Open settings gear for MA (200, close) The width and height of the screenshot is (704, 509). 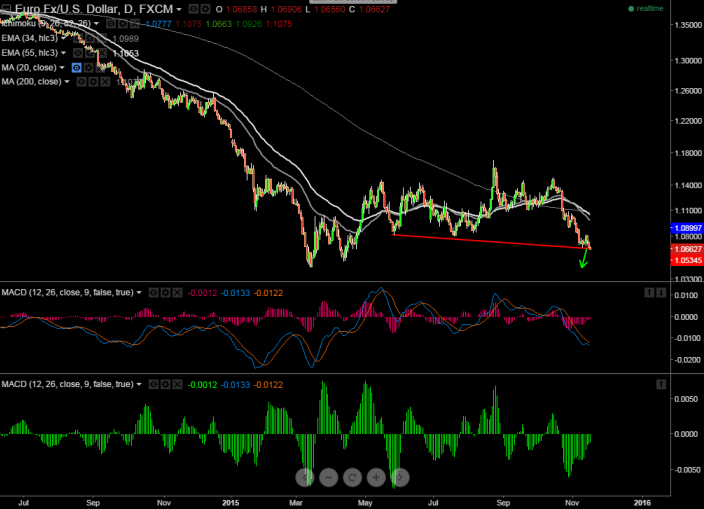pos(93,82)
